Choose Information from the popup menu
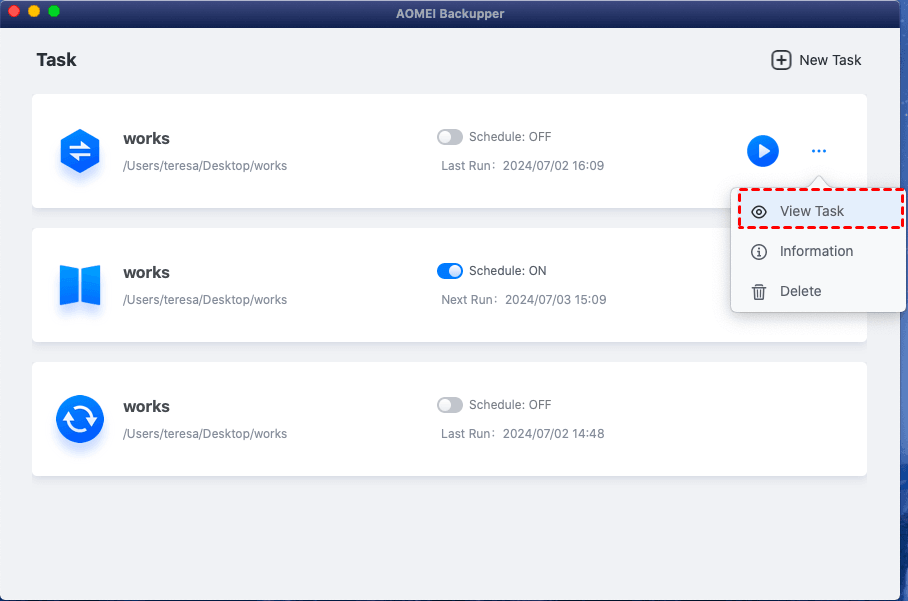Image resolution: width=908 pixels, height=601 pixels. click(x=818, y=251)
